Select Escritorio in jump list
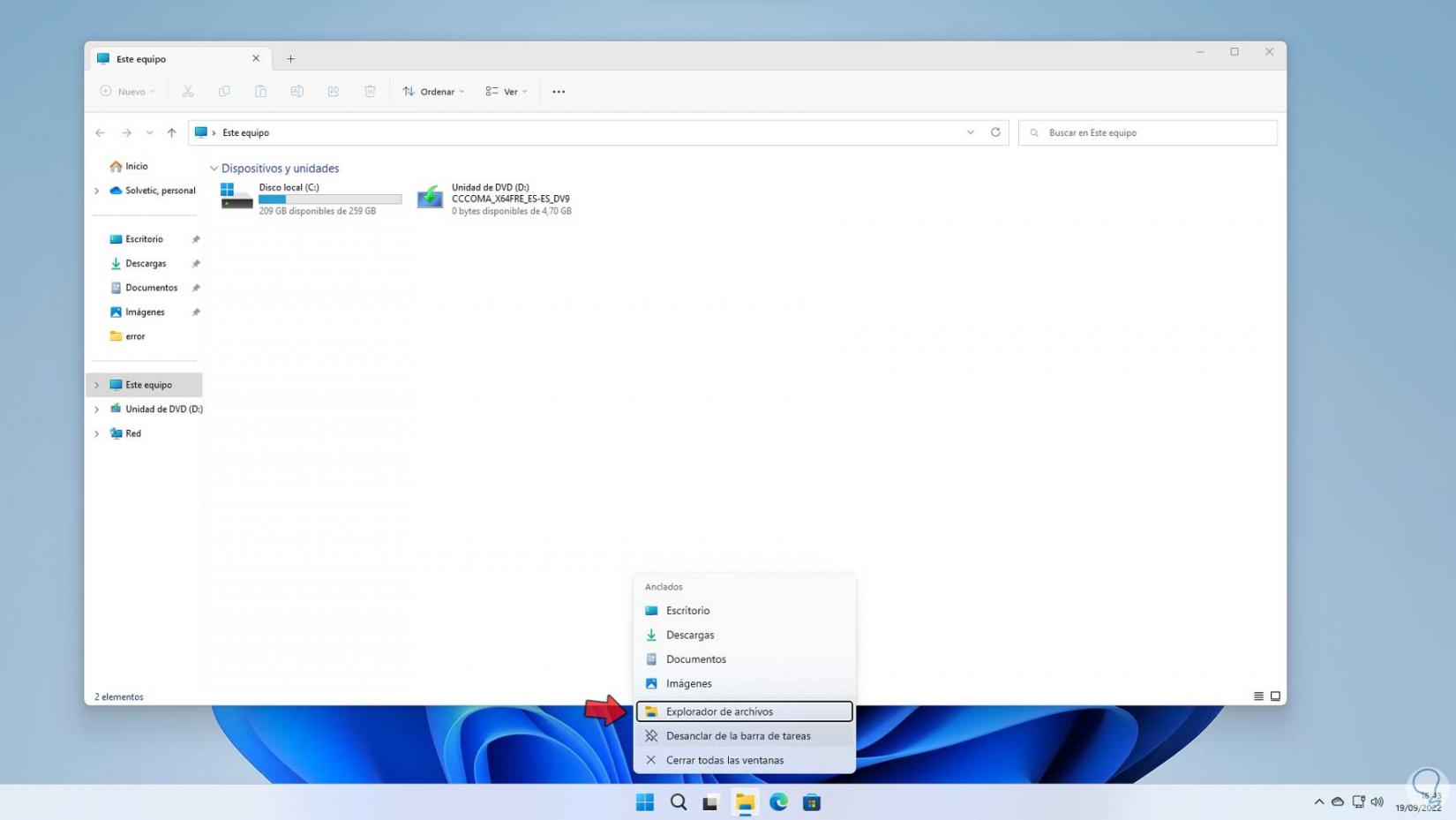This screenshot has width=1456, height=820. click(x=744, y=611)
